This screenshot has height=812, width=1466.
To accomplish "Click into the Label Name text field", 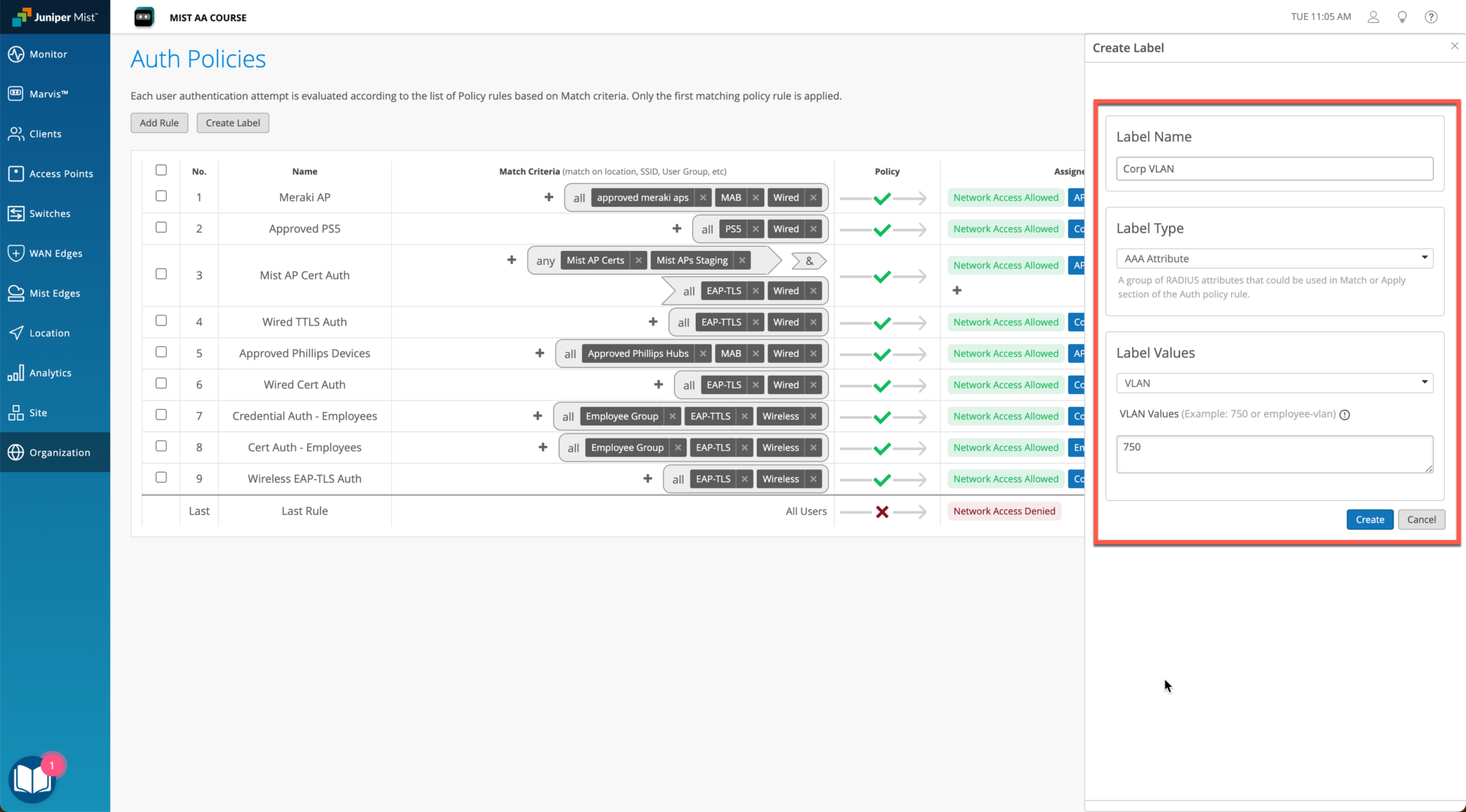I will [x=1274, y=169].
